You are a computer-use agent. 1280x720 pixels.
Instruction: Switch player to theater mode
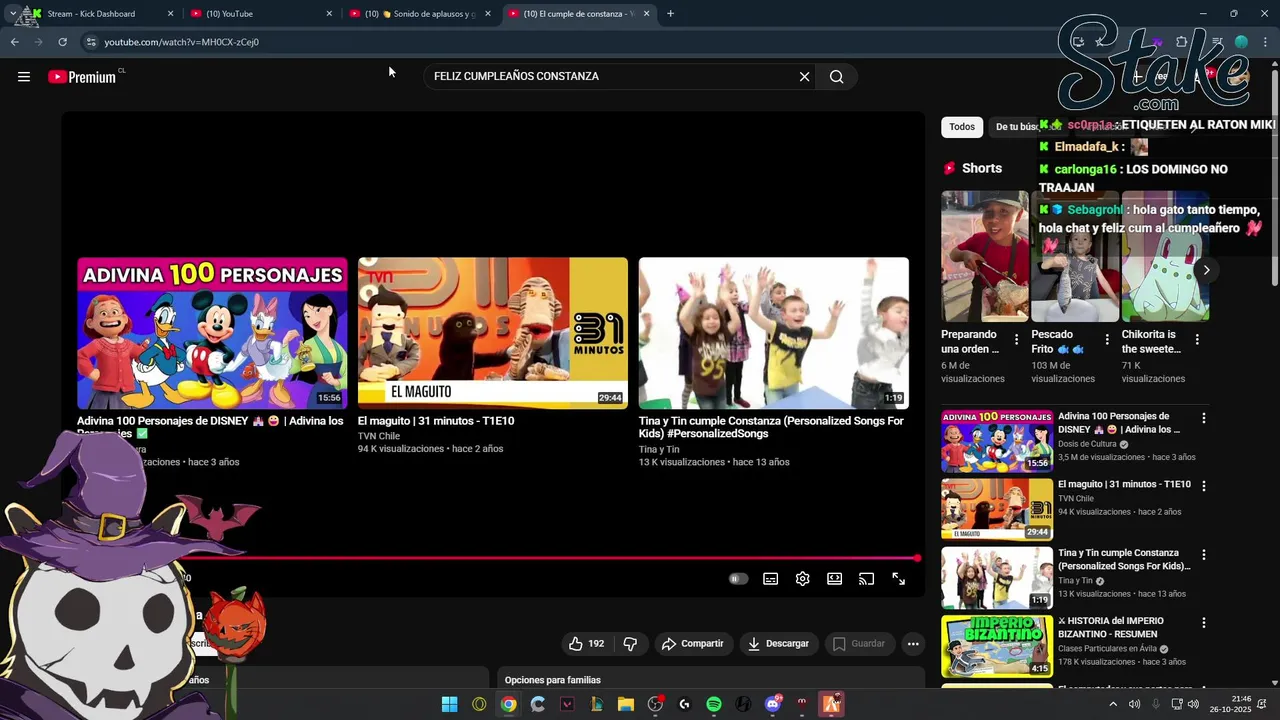(835, 579)
